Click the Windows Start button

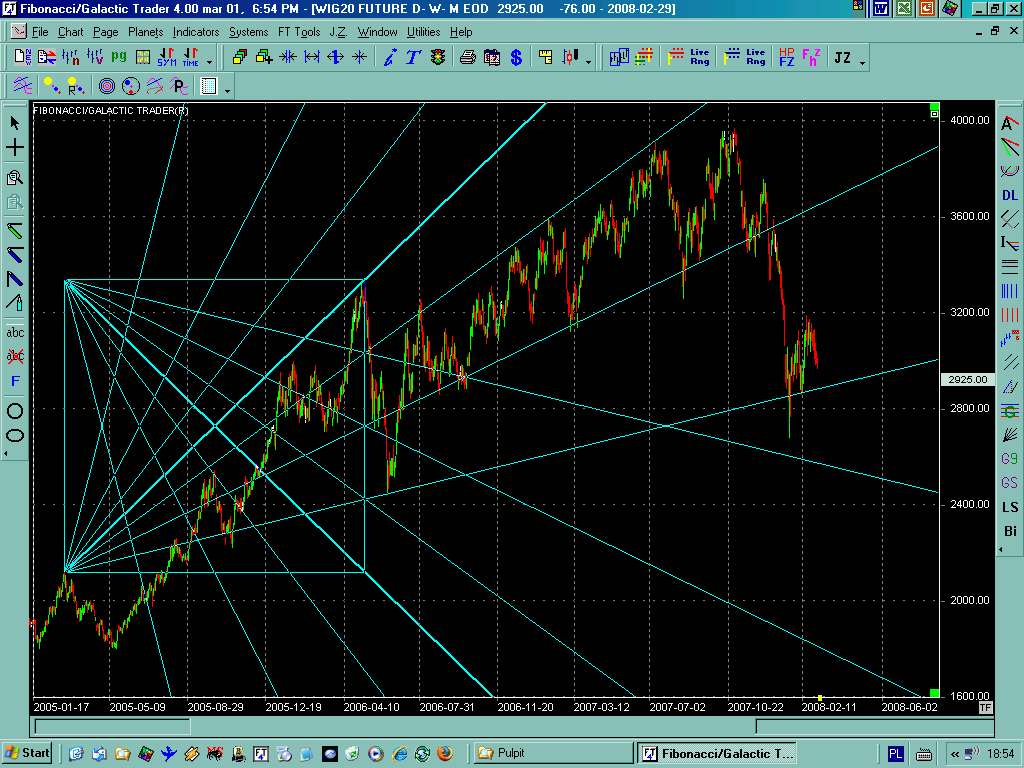coord(28,753)
